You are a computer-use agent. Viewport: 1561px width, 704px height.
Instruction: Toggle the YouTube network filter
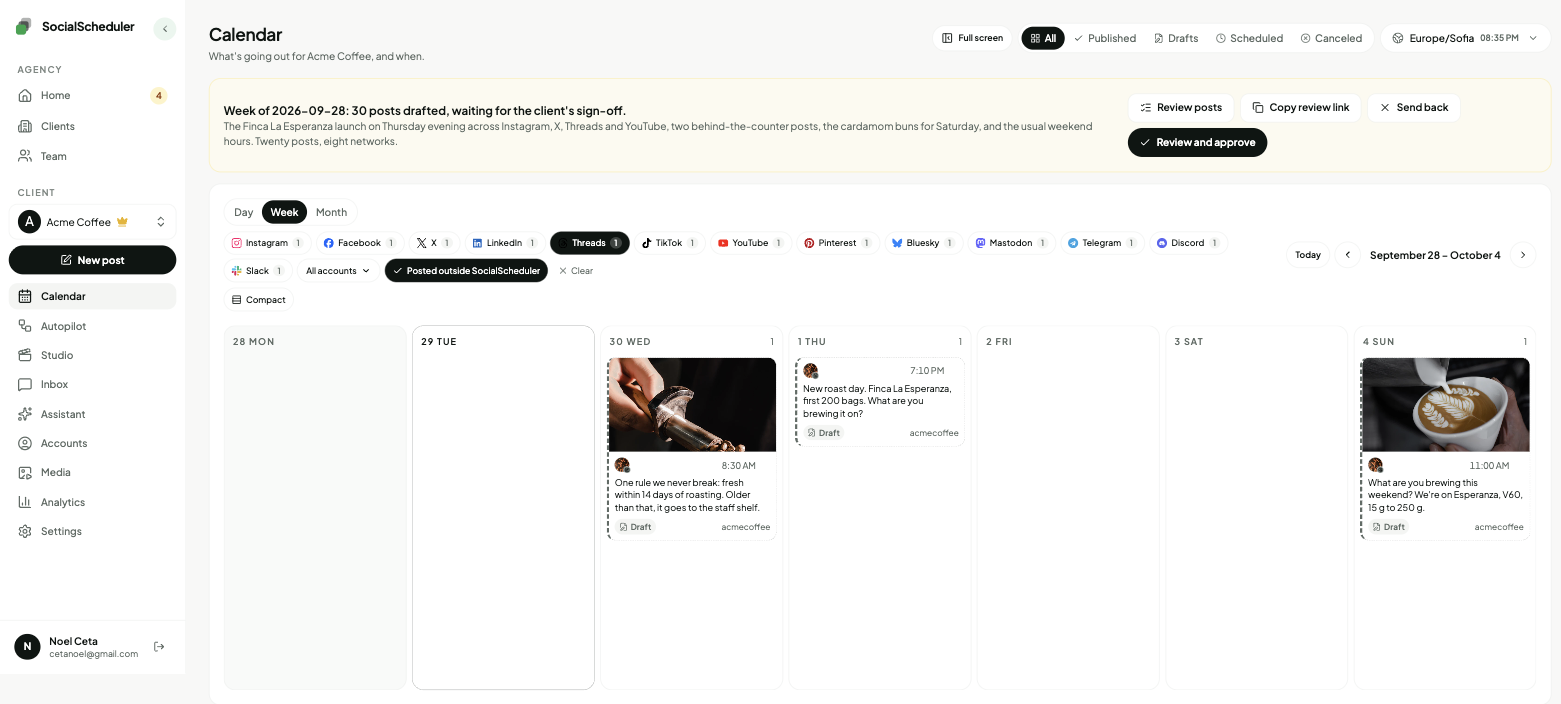751,243
